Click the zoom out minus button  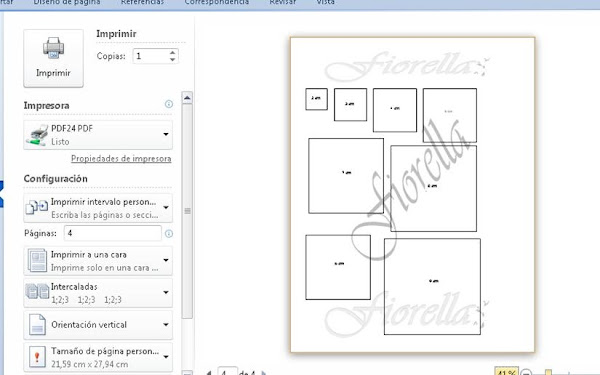(x=527, y=372)
